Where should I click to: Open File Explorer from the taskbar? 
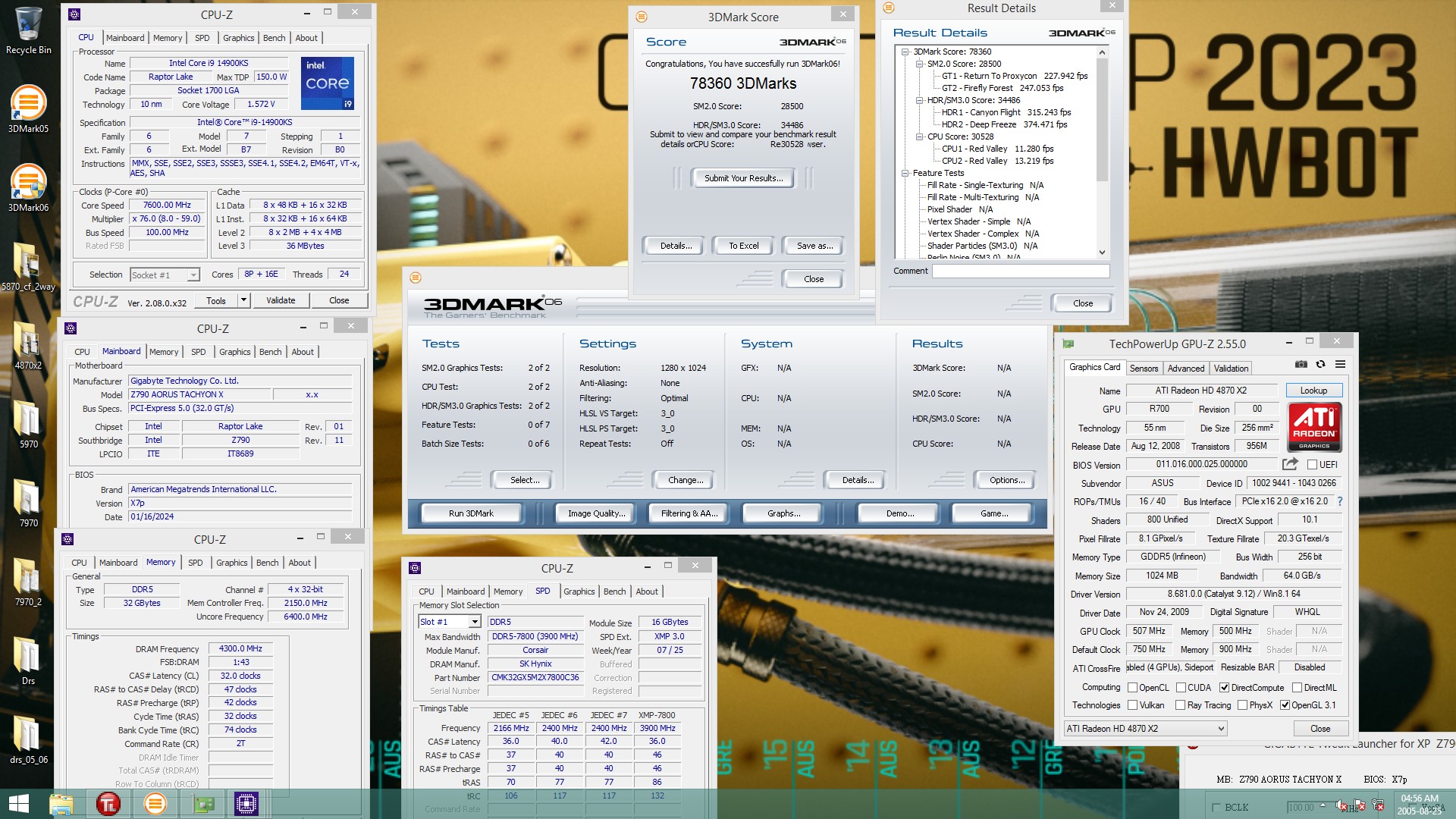click(61, 804)
